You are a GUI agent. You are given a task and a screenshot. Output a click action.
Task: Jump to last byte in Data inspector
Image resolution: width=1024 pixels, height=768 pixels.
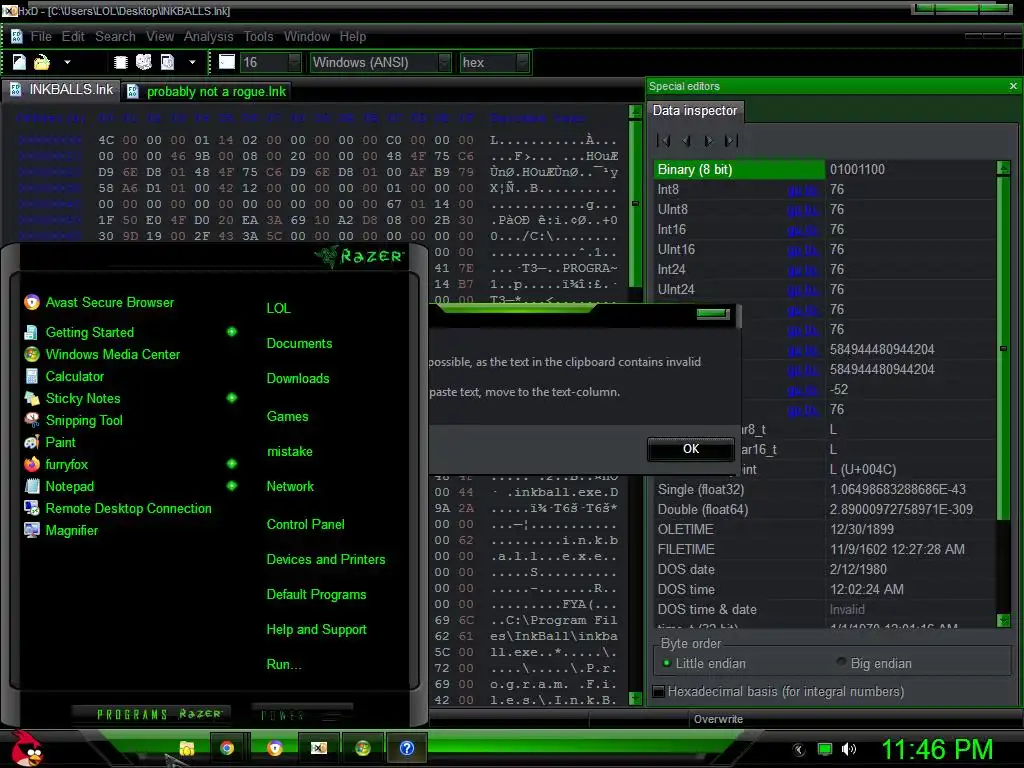731,140
